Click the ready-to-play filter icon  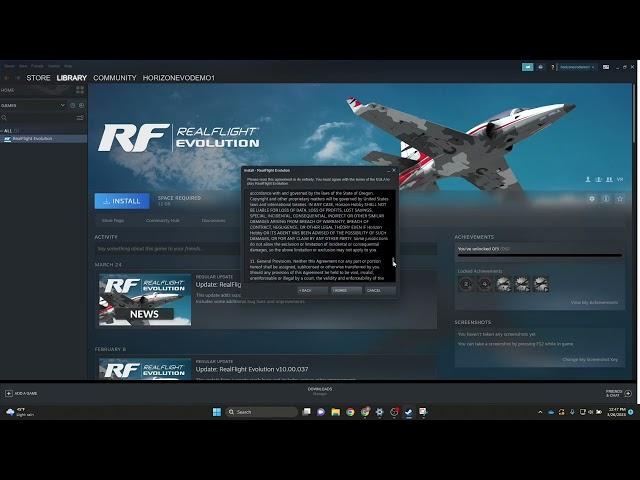(82, 105)
